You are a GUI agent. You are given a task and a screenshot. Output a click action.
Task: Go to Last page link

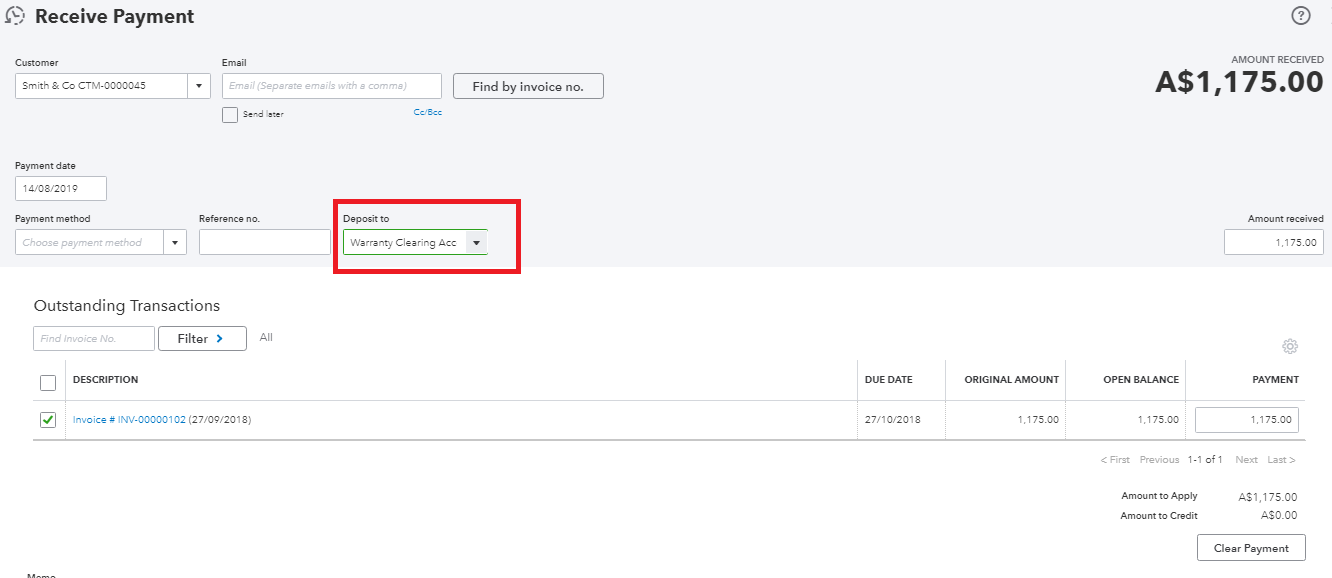(x=1281, y=460)
